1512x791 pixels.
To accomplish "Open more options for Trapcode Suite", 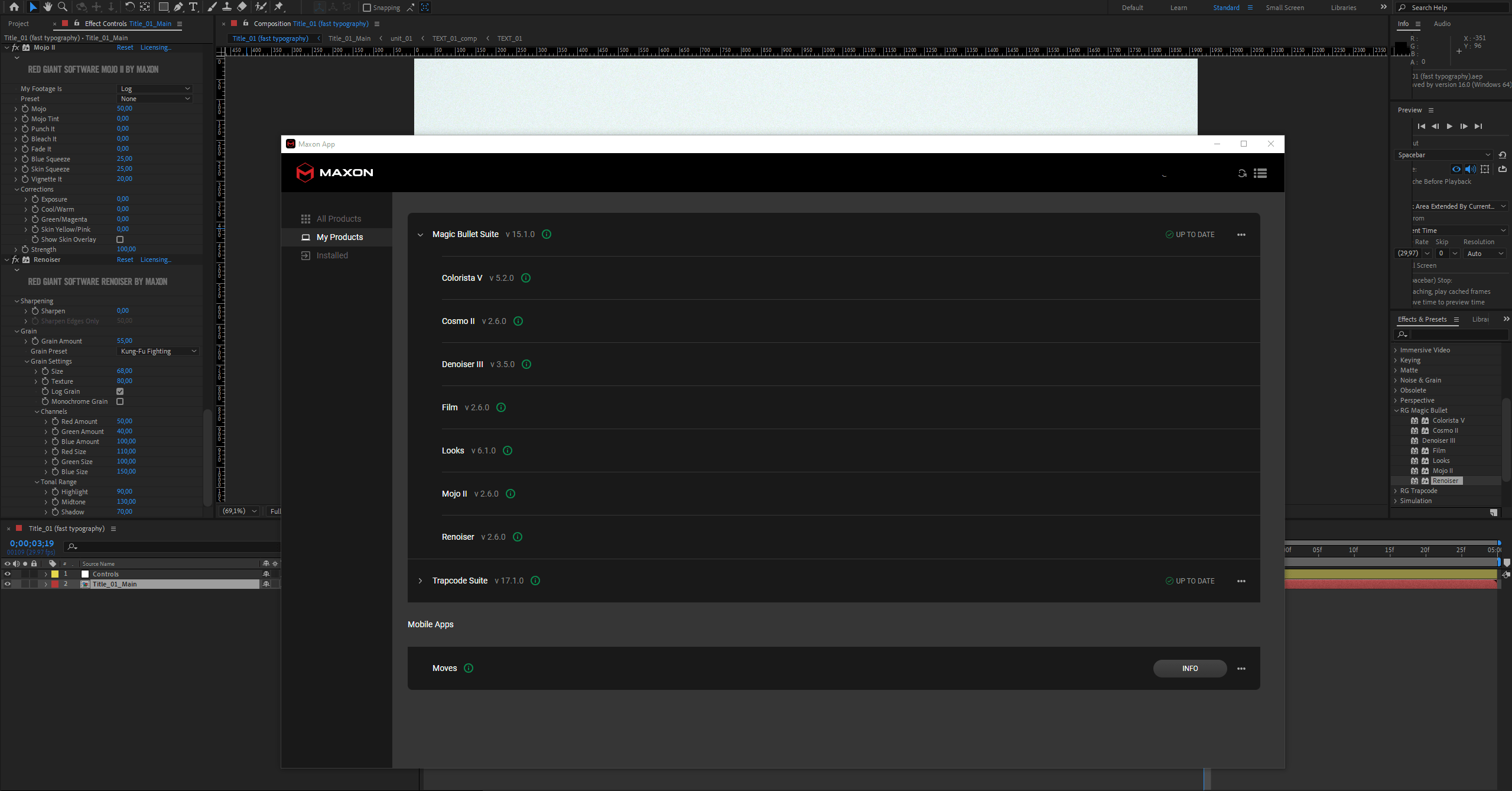I will 1241,581.
